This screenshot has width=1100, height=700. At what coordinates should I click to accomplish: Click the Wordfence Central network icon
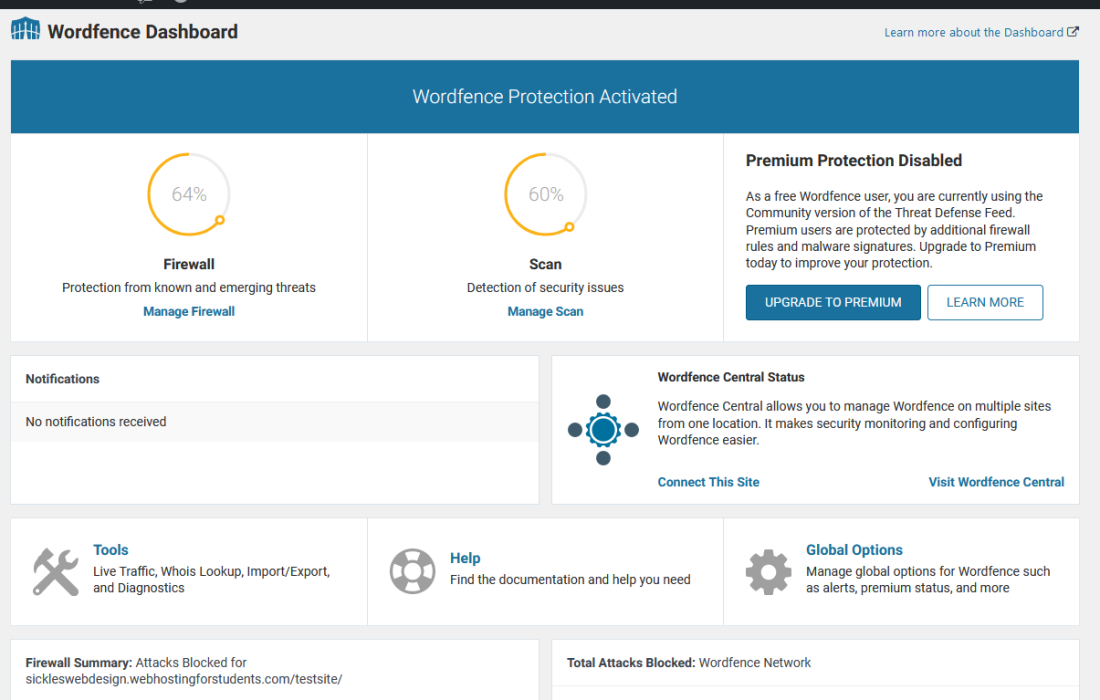pos(603,430)
